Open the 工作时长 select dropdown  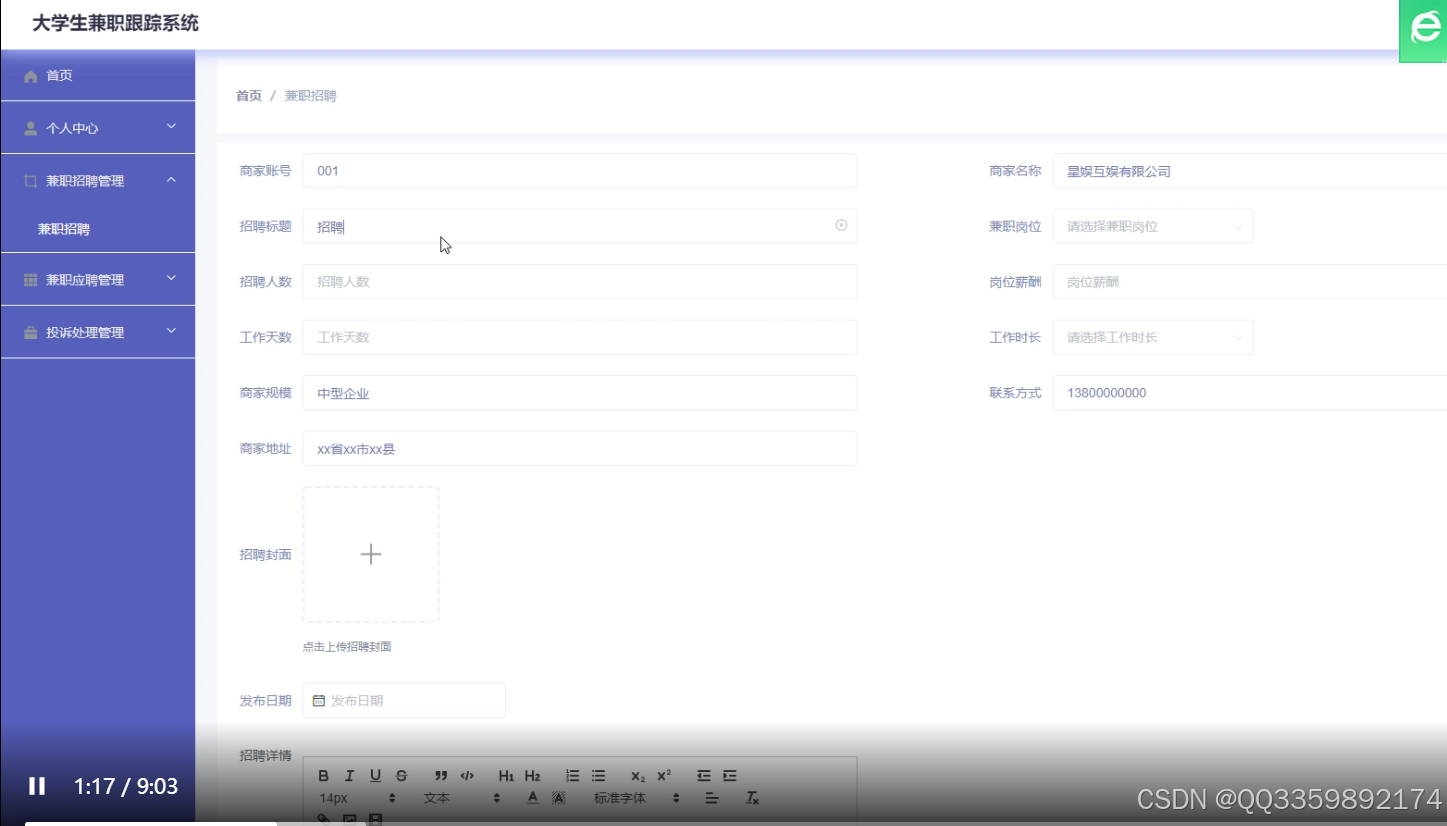point(1153,338)
